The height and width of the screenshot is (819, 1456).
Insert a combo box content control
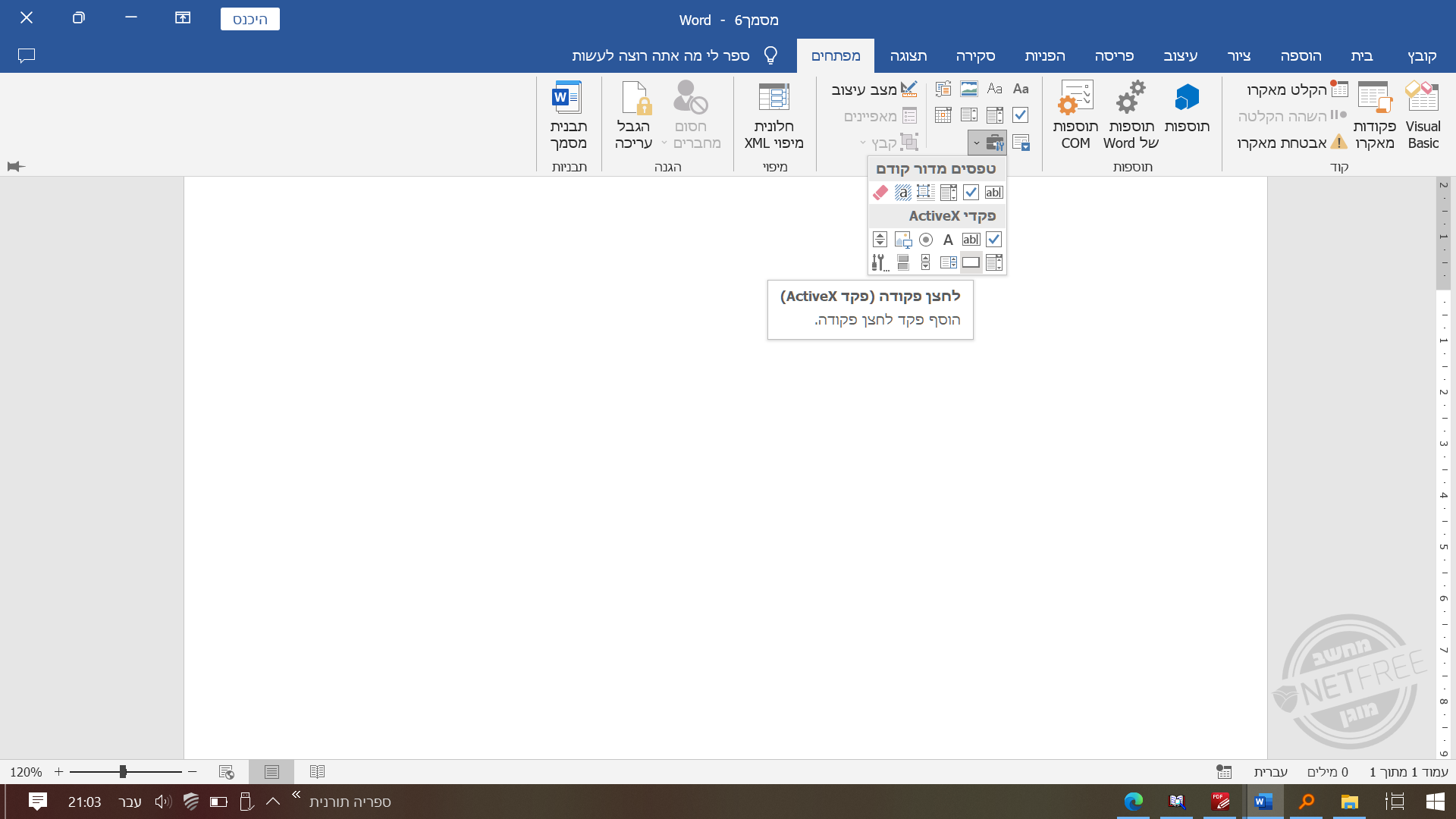pyautogui.click(x=995, y=115)
